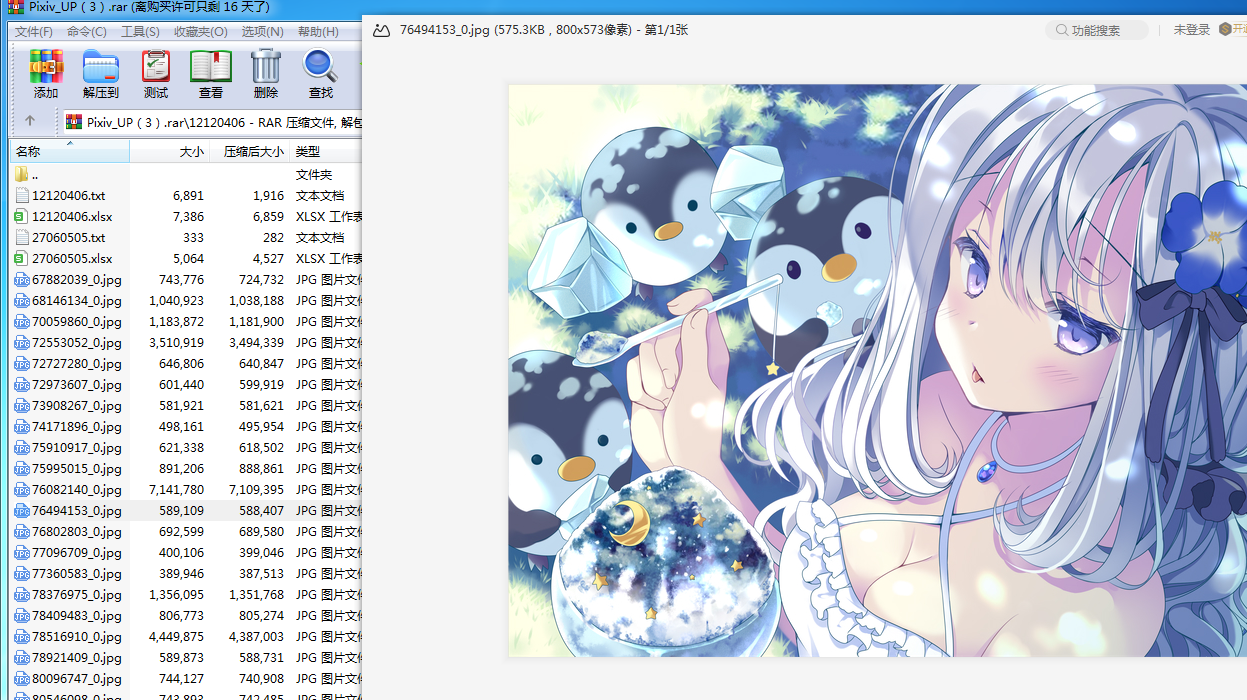Viewport: 1247px width, 700px height.
Task: Click the text file icon for 27060505.txt
Action: 22,238
